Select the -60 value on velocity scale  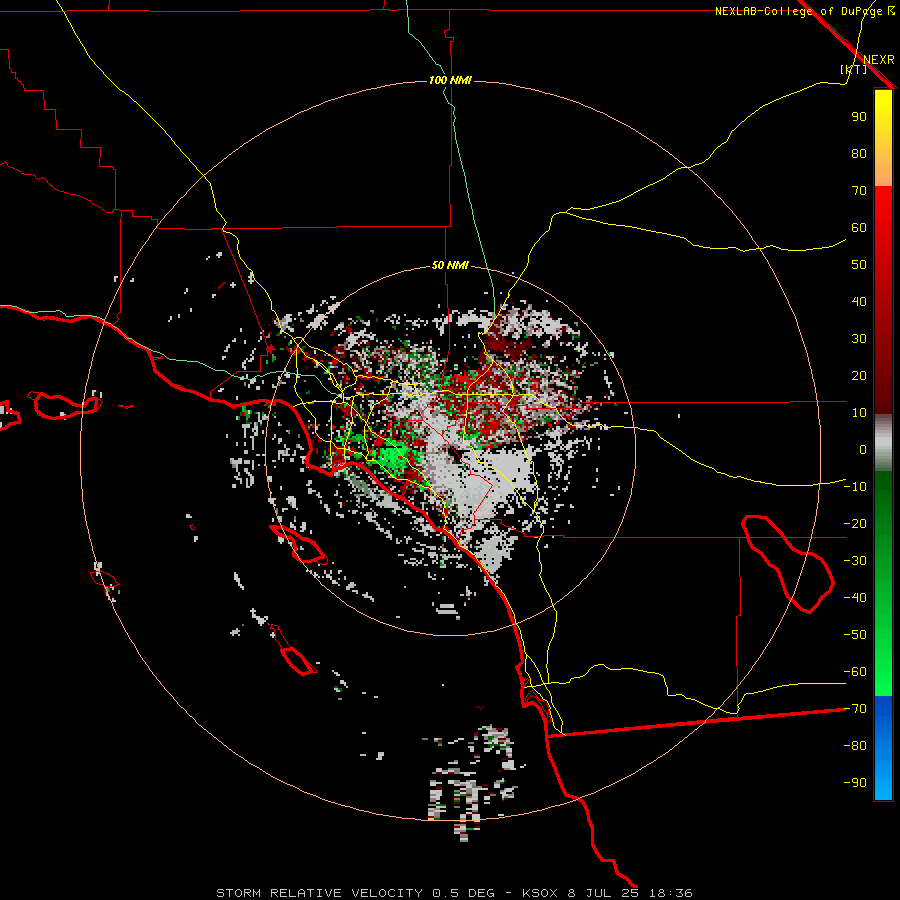(855, 672)
